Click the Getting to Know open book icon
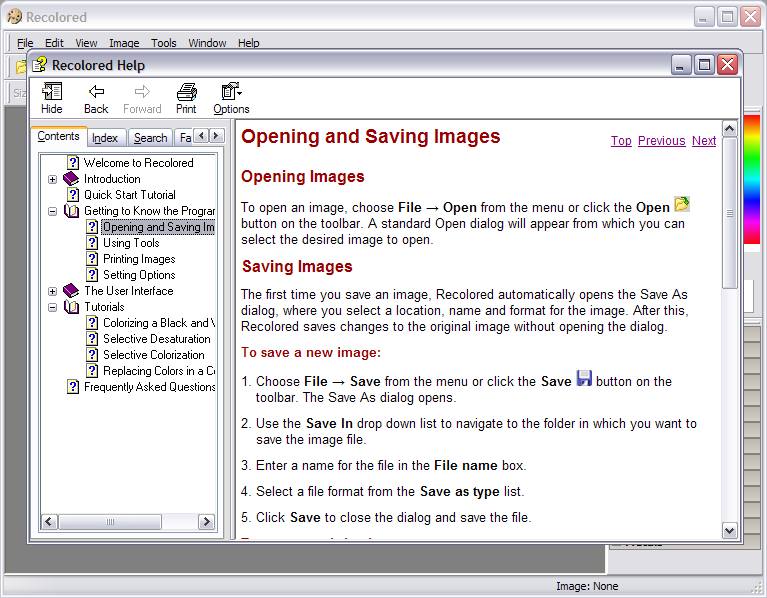Viewport: 767px width, 598px height. point(71,211)
